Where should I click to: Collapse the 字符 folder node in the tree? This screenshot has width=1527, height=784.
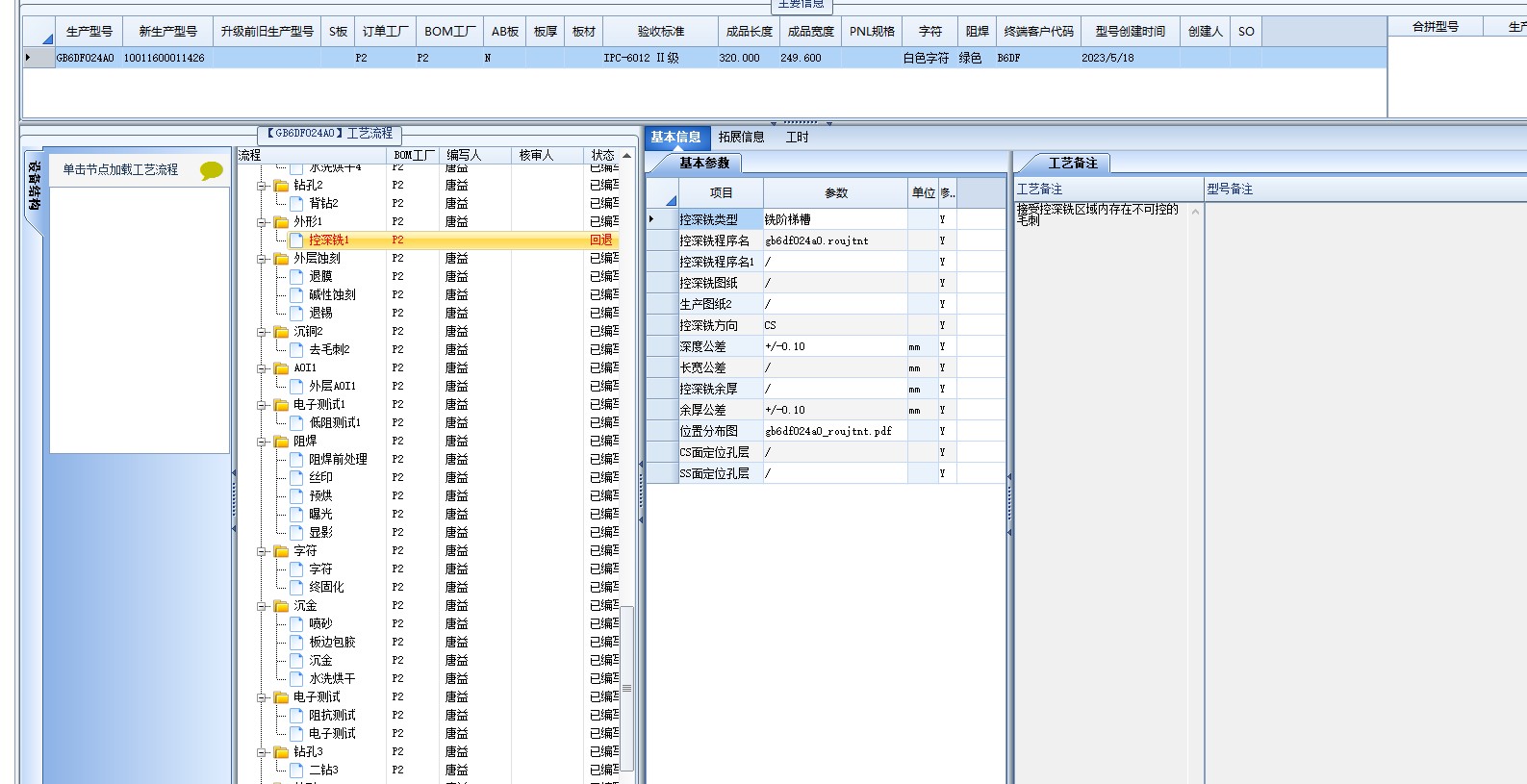(x=262, y=551)
